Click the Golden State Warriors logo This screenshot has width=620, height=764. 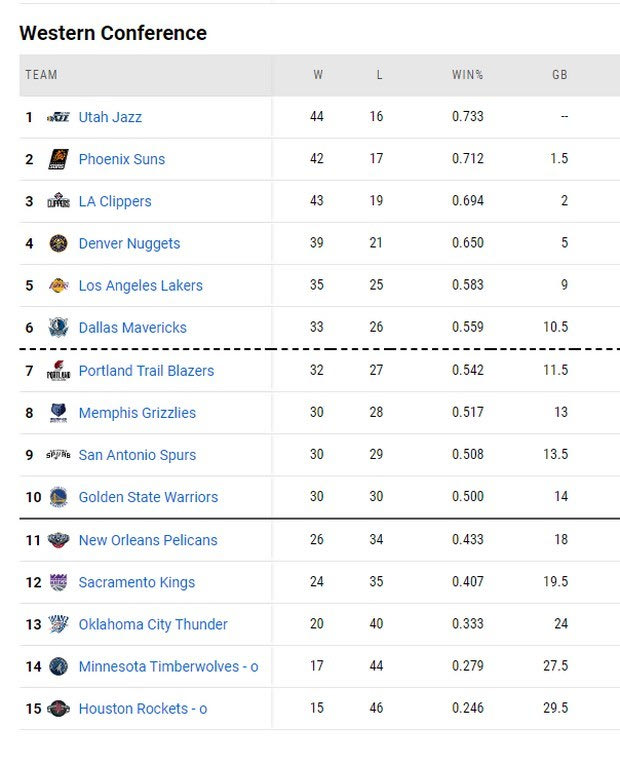pos(58,497)
